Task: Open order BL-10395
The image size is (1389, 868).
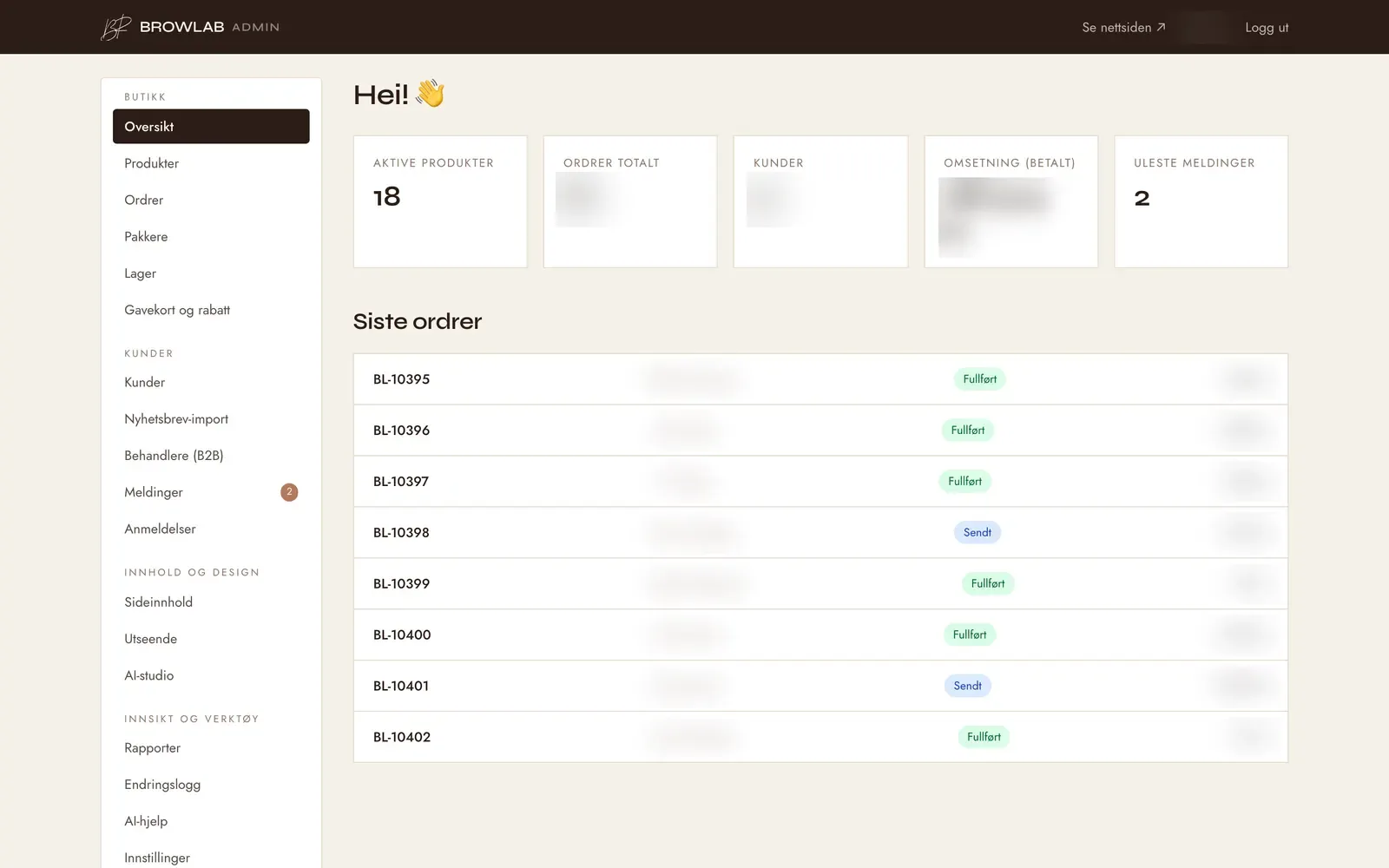Action: [x=820, y=379]
